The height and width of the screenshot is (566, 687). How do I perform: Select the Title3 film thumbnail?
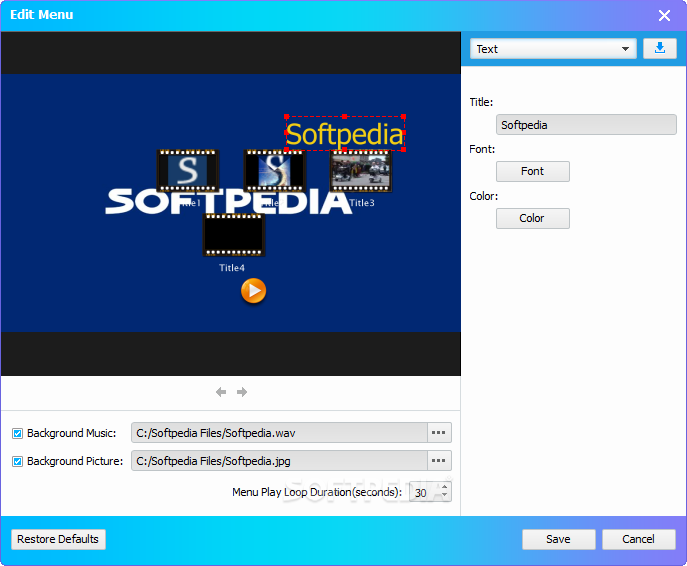[x=361, y=171]
